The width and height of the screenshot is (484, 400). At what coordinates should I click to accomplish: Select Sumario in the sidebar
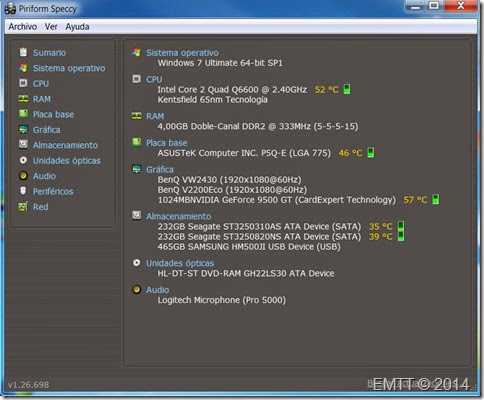click(49, 53)
